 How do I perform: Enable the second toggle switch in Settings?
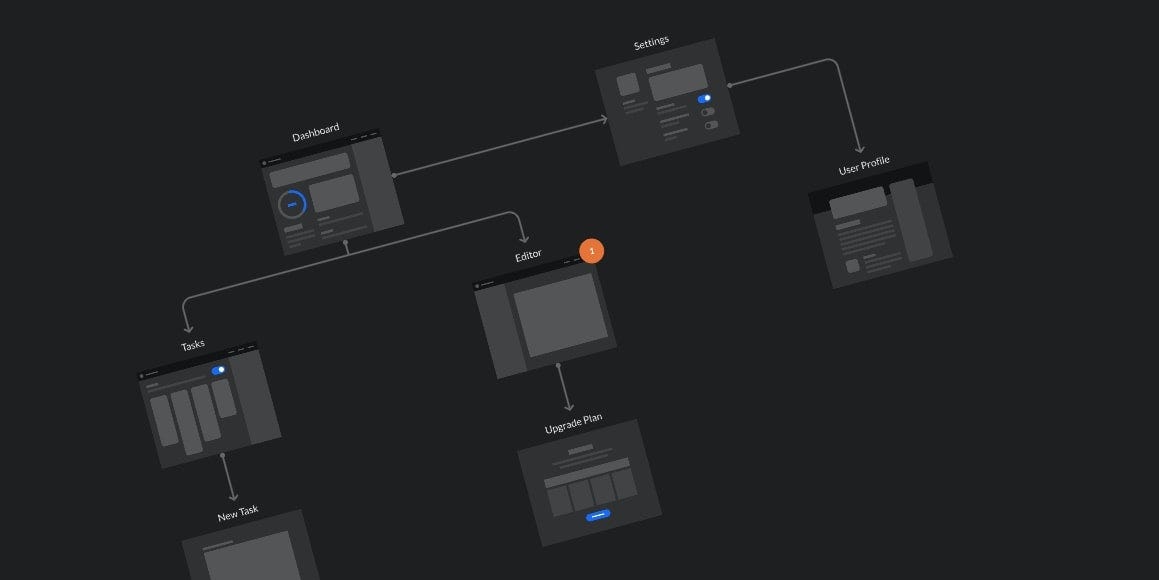(x=707, y=111)
